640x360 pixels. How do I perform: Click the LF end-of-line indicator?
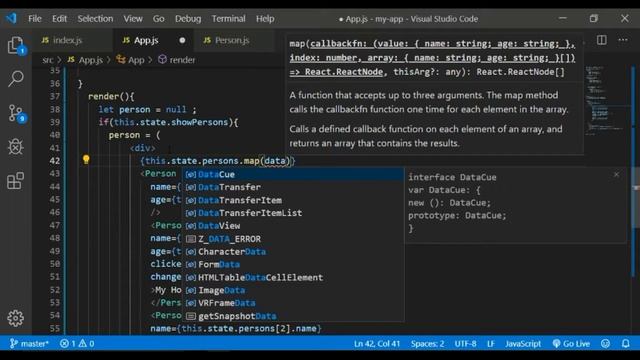point(491,344)
